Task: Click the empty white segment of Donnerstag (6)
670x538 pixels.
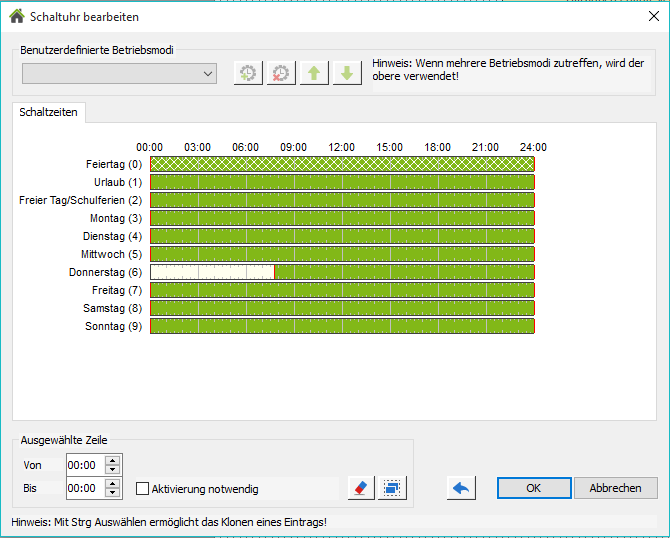Action: pyautogui.click(x=212, y=272)
